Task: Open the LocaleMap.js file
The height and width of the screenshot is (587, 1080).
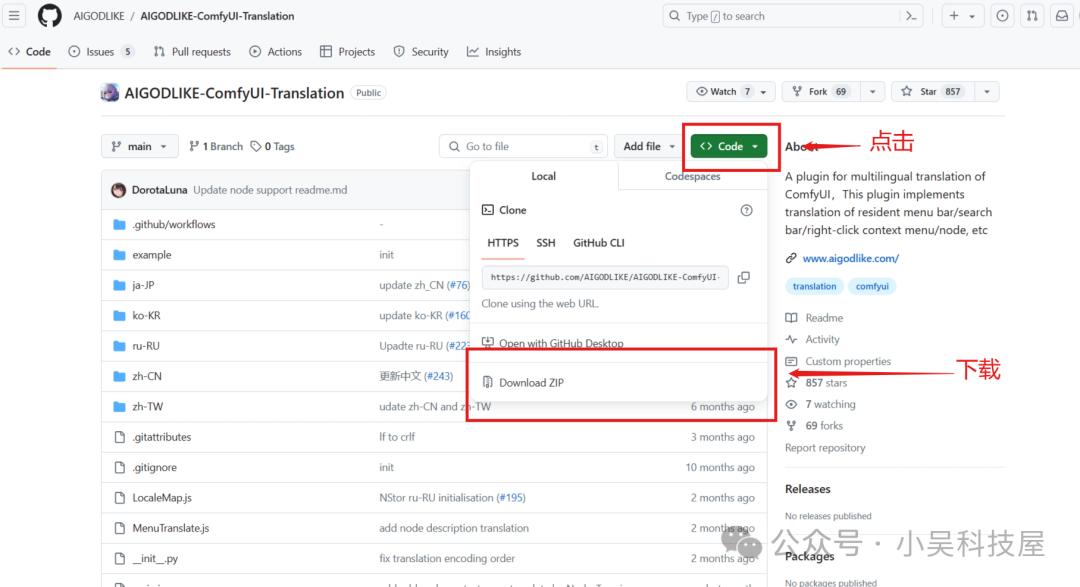Action: pyautogui.click(x=162, y=497)
